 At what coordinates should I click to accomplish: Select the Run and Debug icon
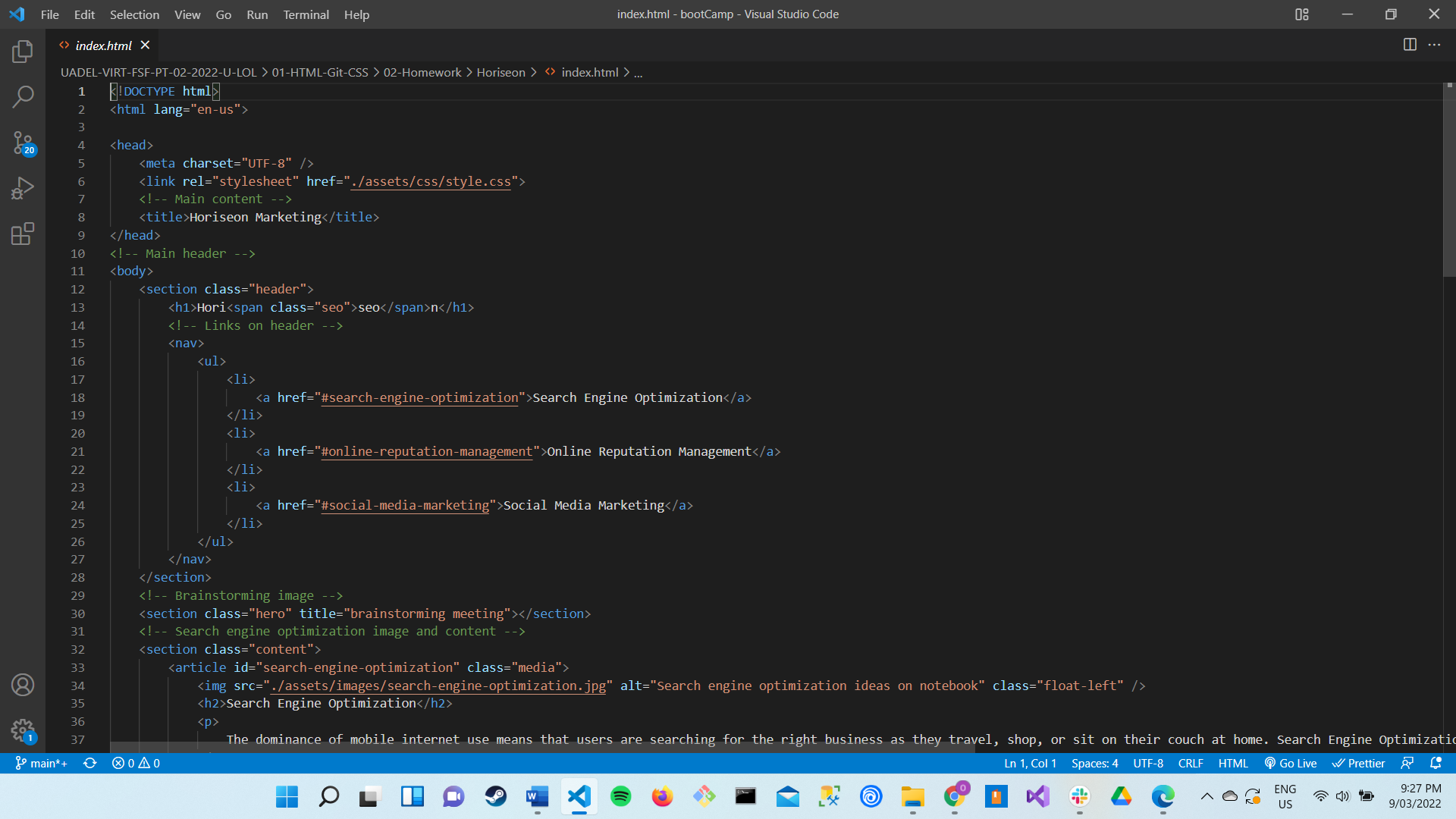pos(22,188)
